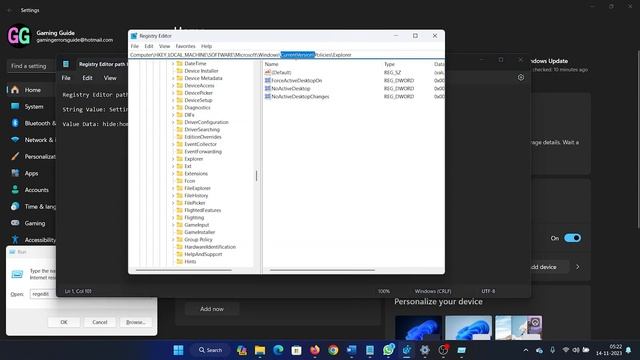Open Notepad's File menu
640x360 pixels.
pos(66,78)
